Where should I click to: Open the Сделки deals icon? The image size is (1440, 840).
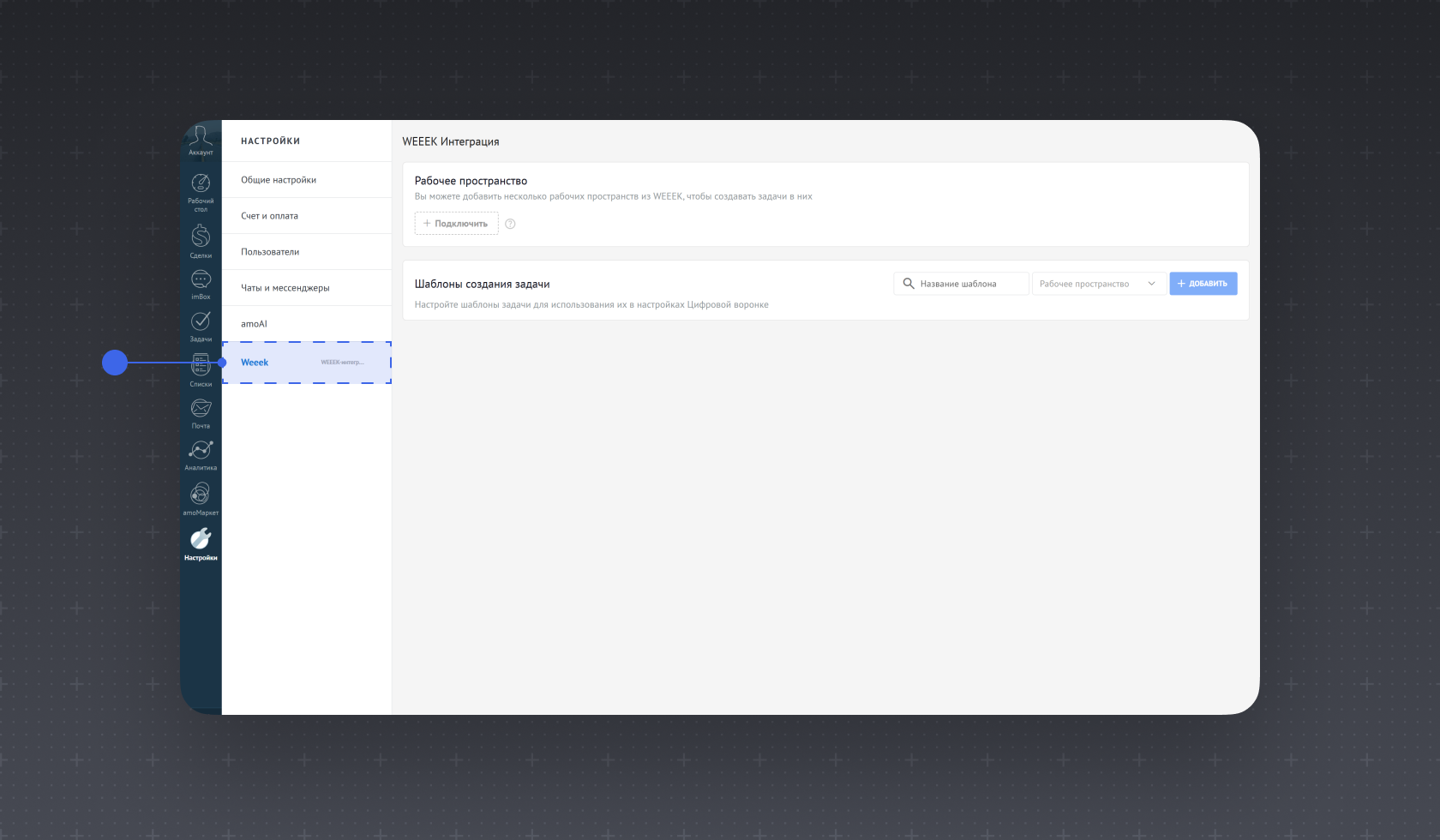pos(201,241)
